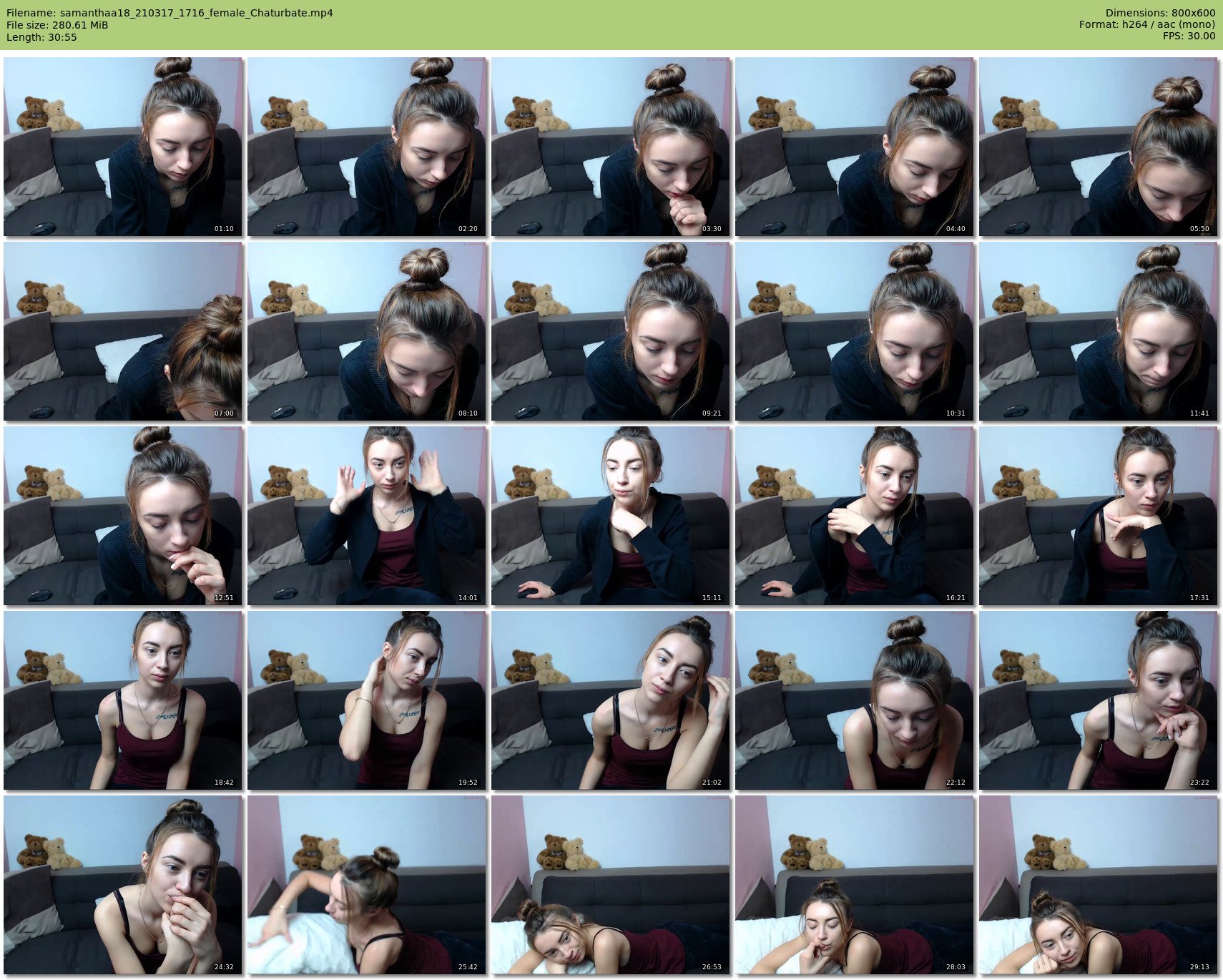Click the thumbnail at 05:50

pyautogui.click(x=1099, y=147)
